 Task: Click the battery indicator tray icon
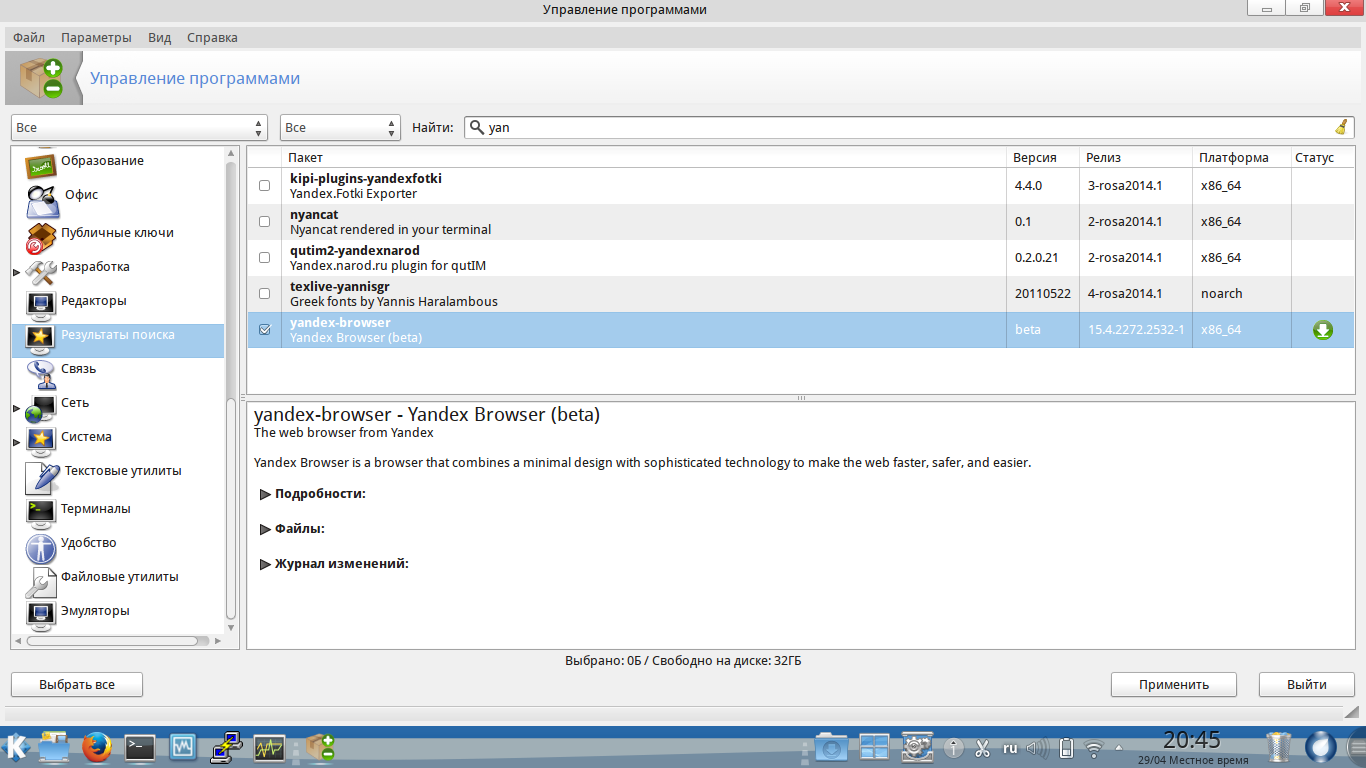tap(1066, 748)
